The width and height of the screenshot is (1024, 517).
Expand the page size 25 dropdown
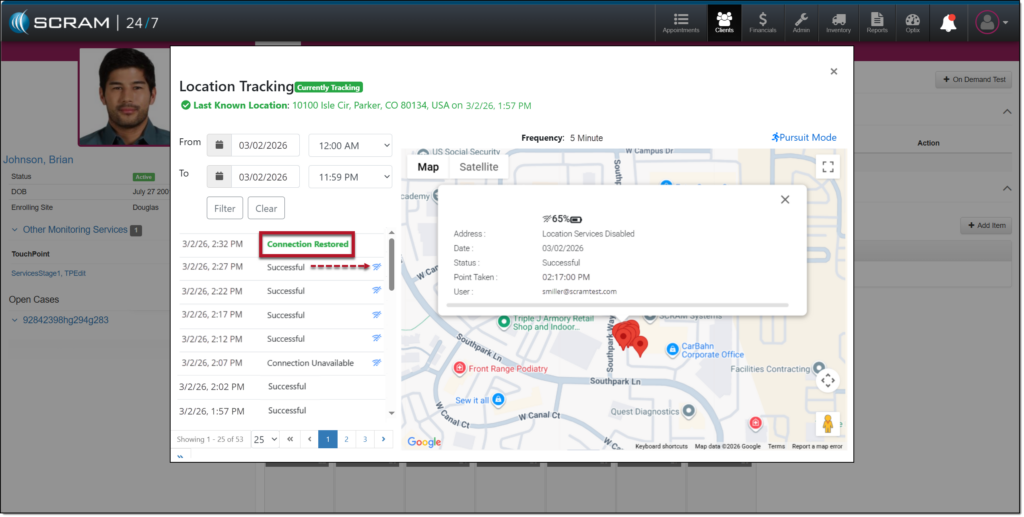pyautogui.click(x=265, y=439)
